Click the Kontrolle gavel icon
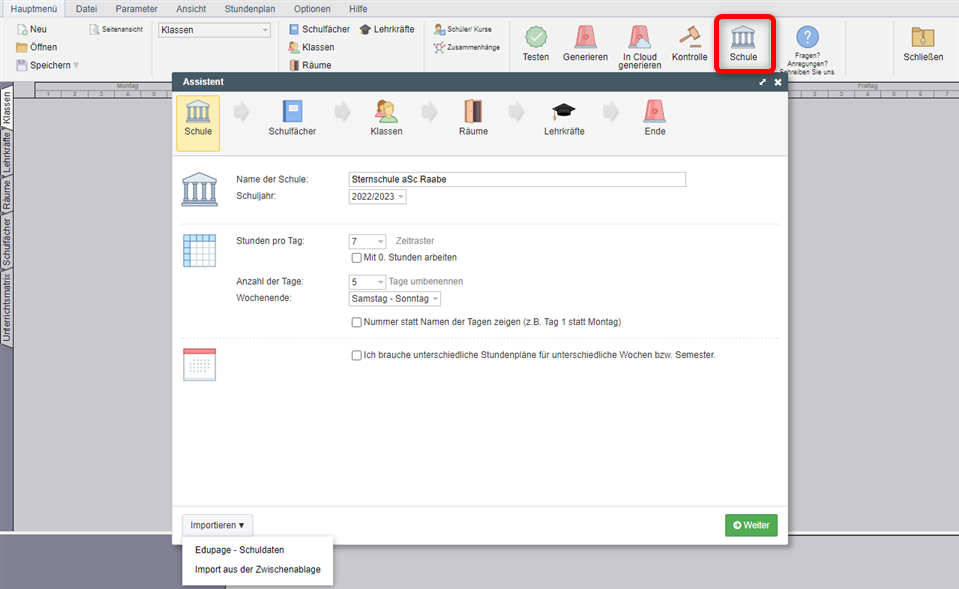This screenshot has width=959, height=589. [x=689, y=37]
